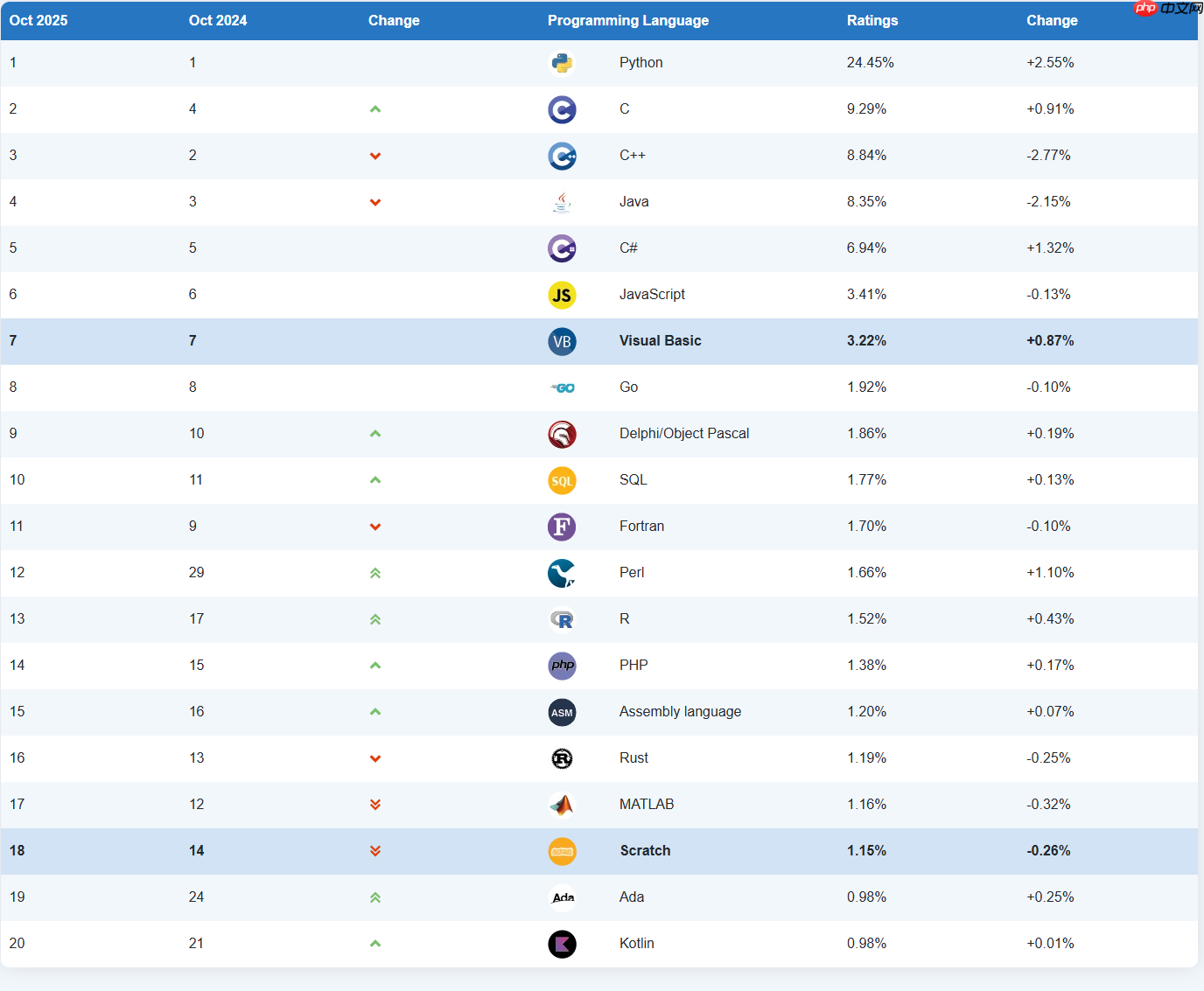Viewport: 1204px width, 991px height.
Task: Click the purple Fortran F icon
Action: pos(562,527)
